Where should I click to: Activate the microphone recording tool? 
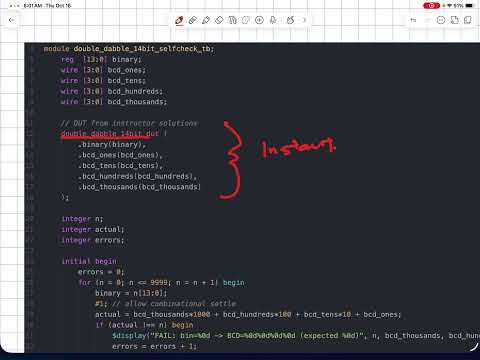pos(273,20)
